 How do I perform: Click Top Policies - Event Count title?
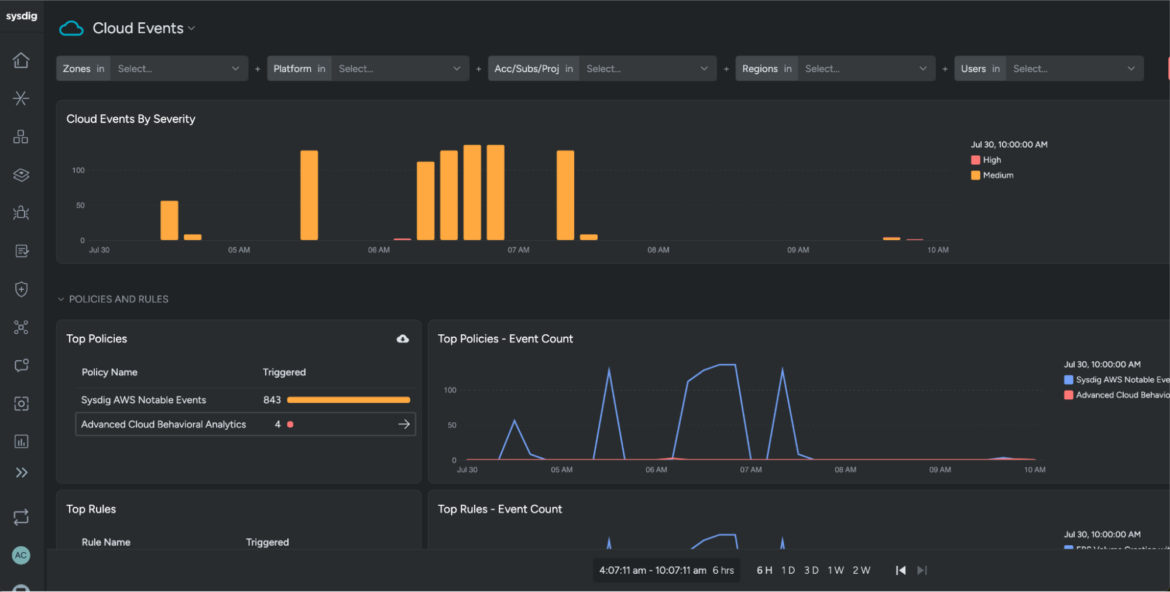point(505,339)
